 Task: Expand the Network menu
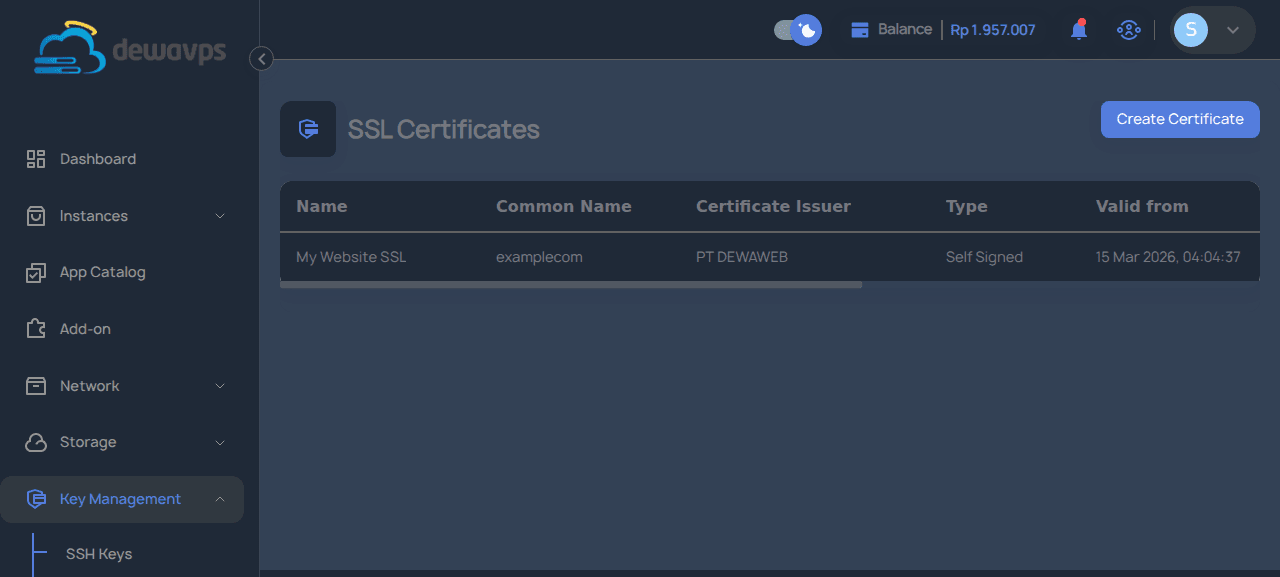tap(220, 385)
